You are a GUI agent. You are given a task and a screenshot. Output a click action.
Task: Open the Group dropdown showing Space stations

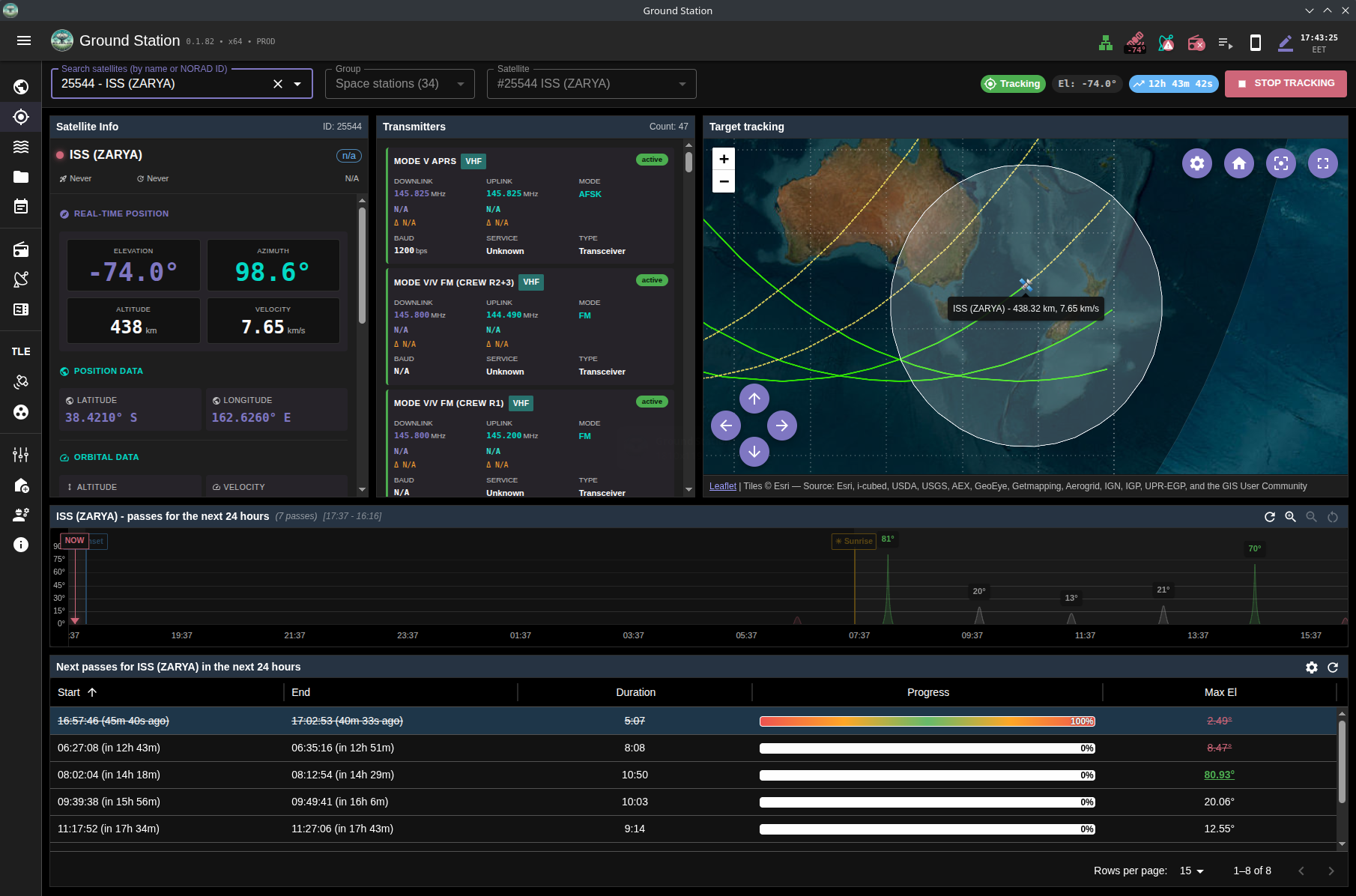[x=399, y=83]
